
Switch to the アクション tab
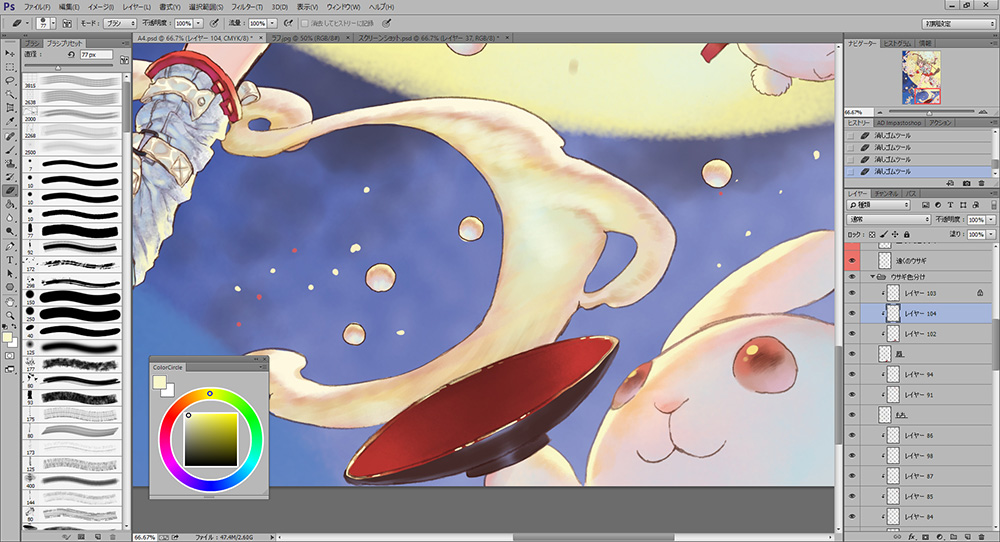(x=939, y=122)
